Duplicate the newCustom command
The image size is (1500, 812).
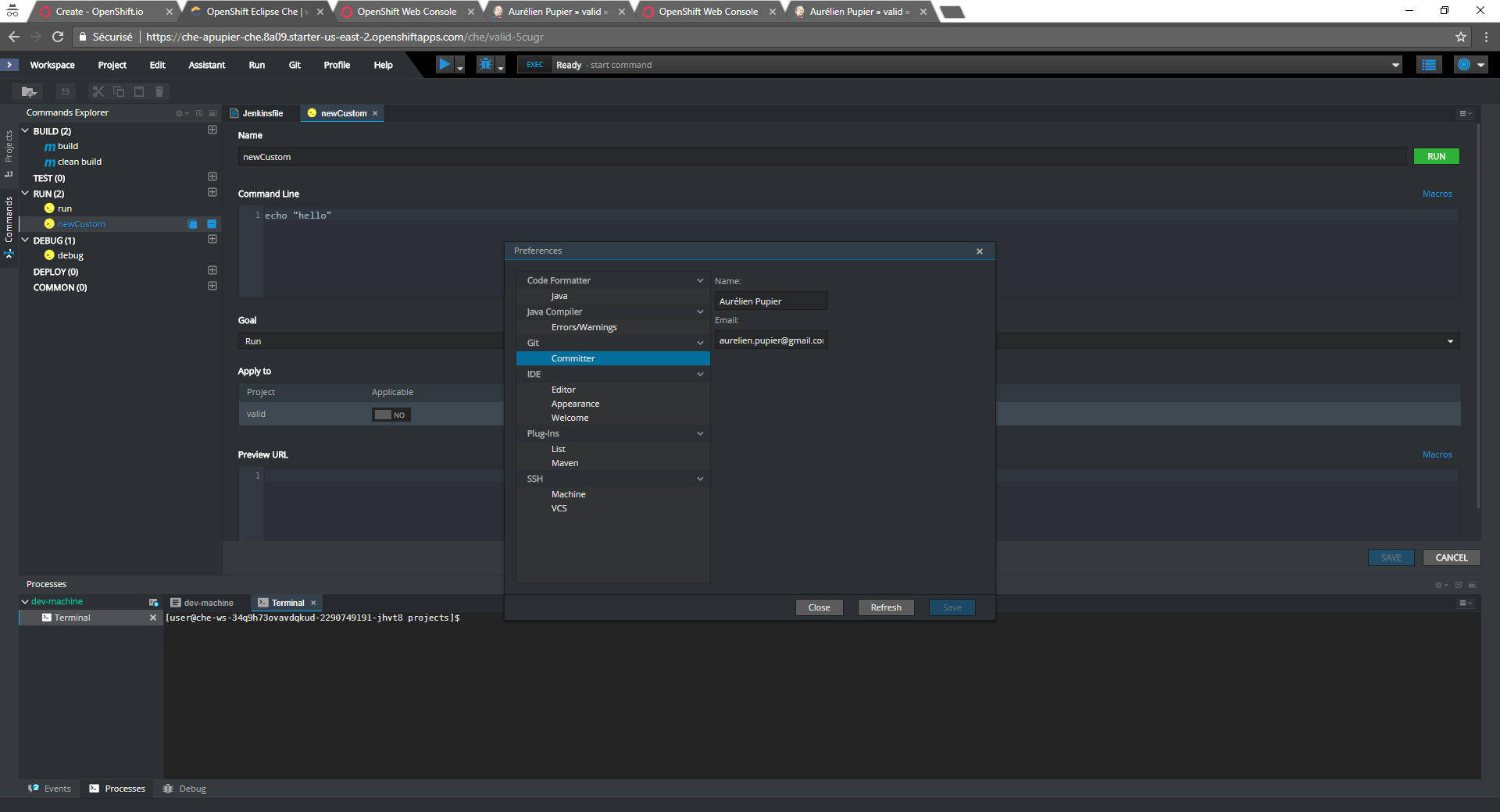coord(193,224)
